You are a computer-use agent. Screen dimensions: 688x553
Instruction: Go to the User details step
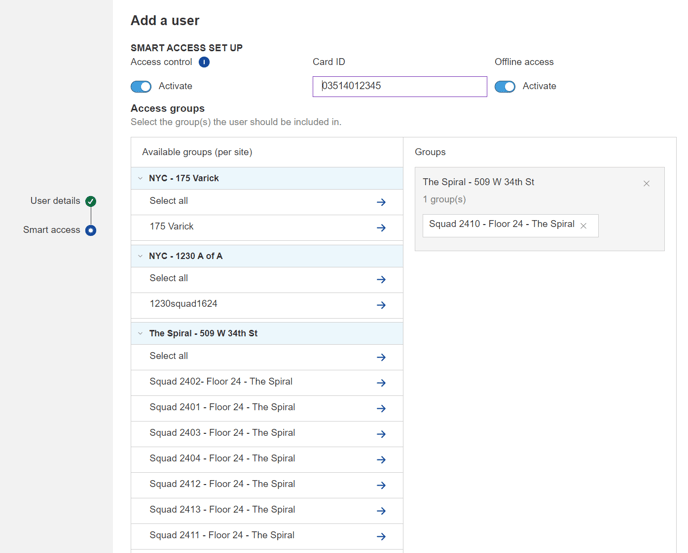90,201
